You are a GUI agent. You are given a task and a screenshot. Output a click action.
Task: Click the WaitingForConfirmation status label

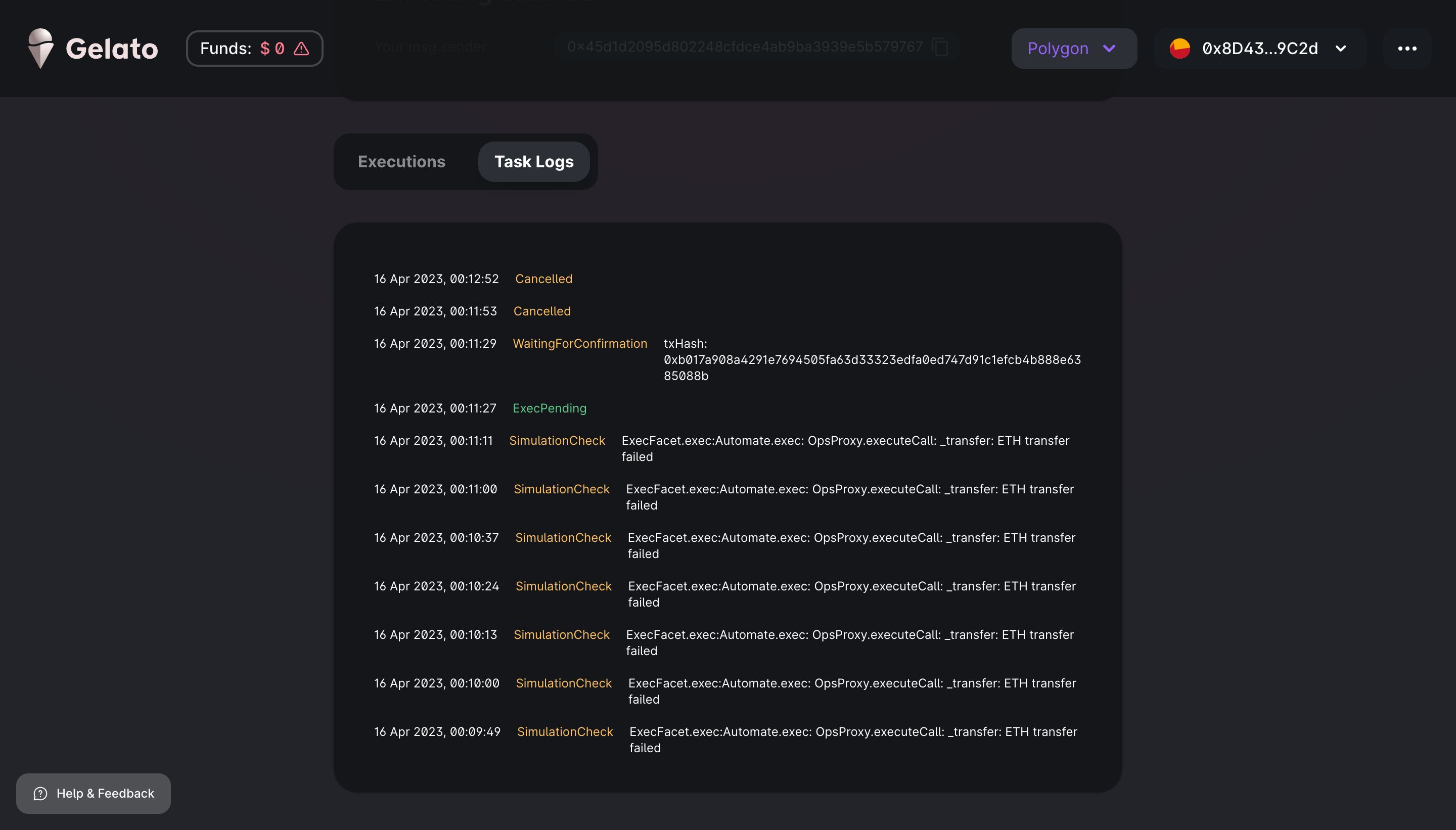click(580, 344)
